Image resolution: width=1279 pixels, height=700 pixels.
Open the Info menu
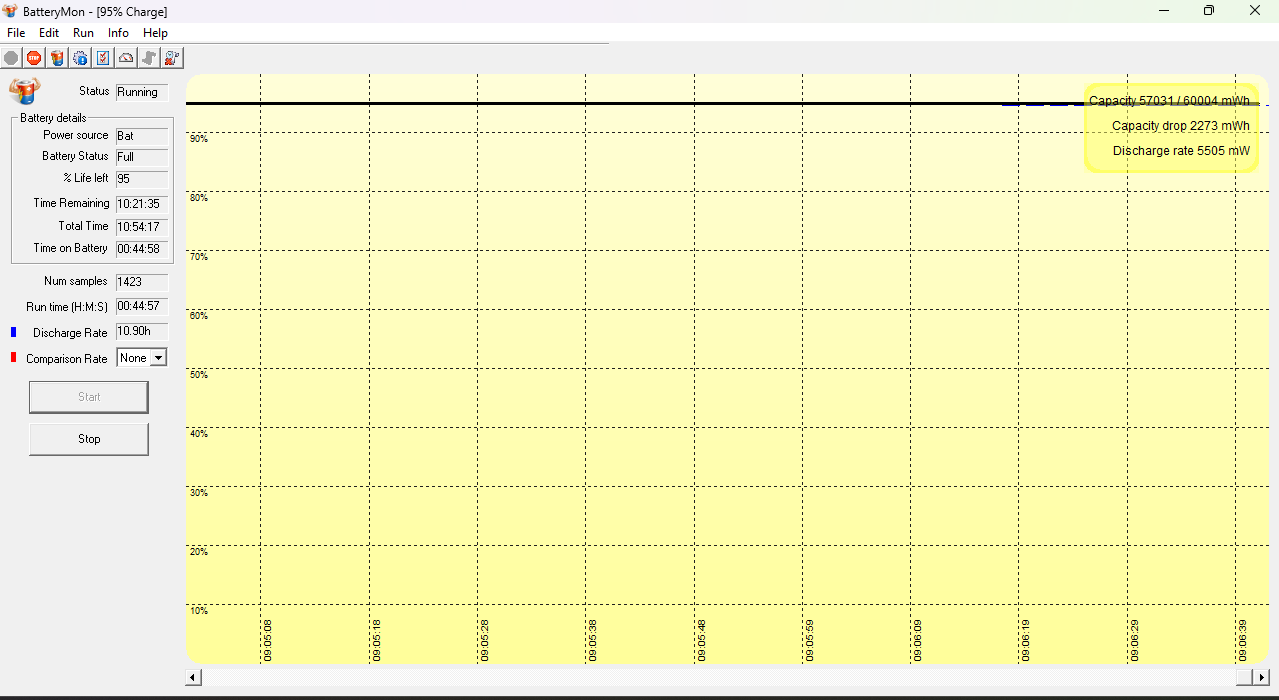click(x=118, y=33)
